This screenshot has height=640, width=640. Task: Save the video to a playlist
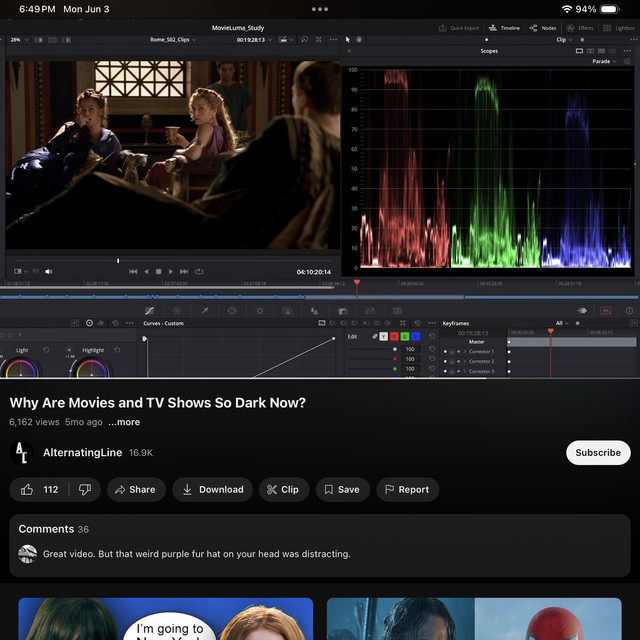[342, 489]
